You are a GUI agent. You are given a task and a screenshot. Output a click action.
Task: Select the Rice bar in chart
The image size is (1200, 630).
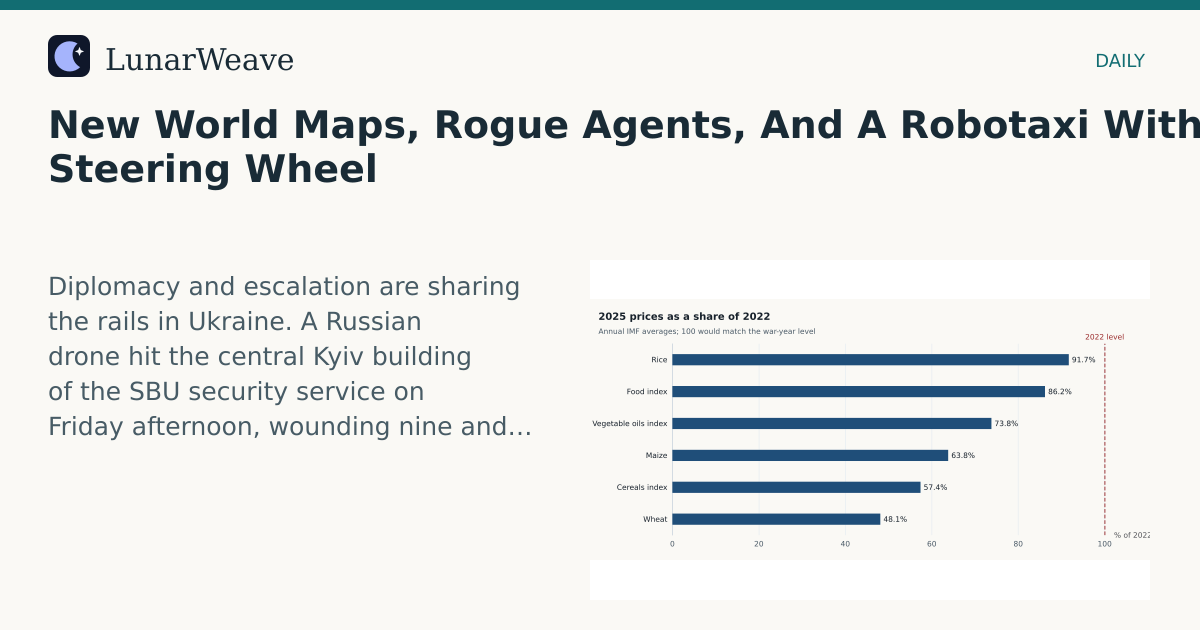point(870,360)
